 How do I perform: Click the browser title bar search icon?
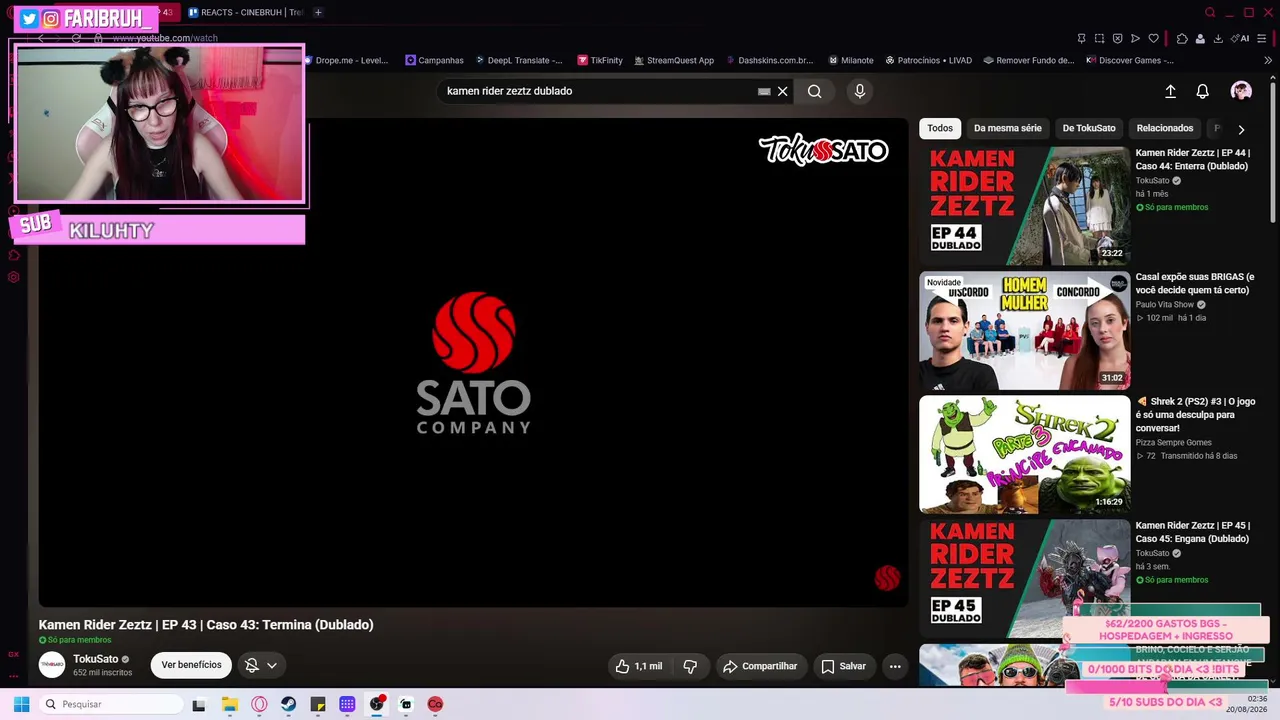[x=1210, y=12]
